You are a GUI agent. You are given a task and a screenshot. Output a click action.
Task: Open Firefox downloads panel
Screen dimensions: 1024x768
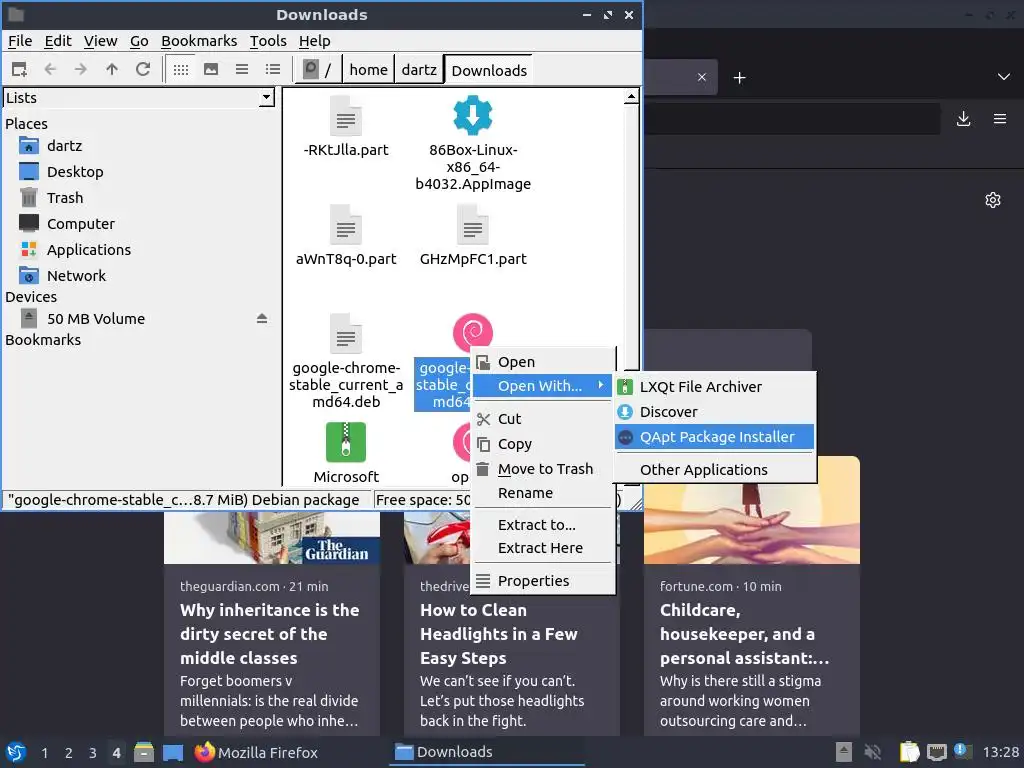click(x=963, y=119)
